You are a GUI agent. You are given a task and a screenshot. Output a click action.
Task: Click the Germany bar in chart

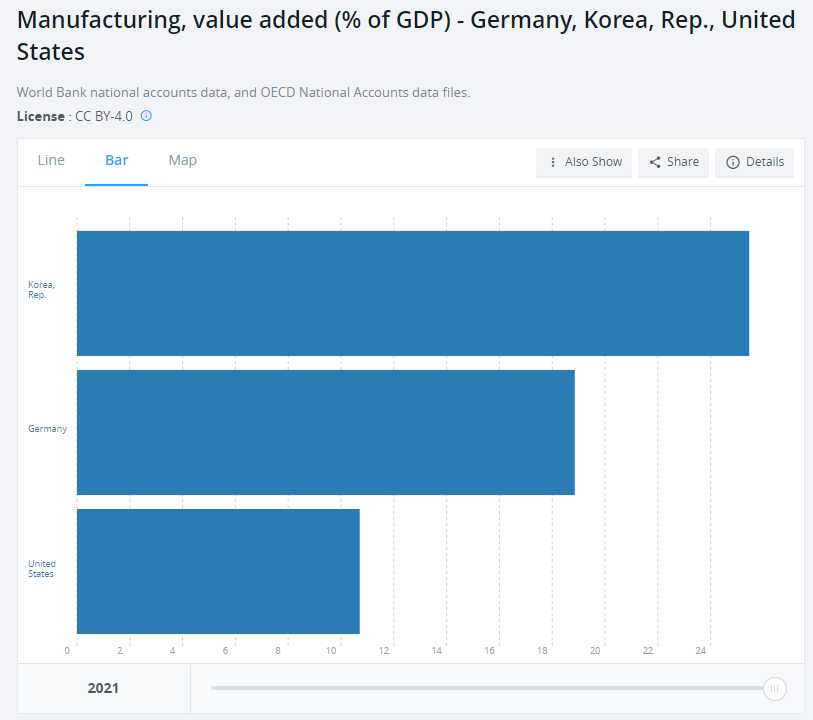[x=325, y=432]
